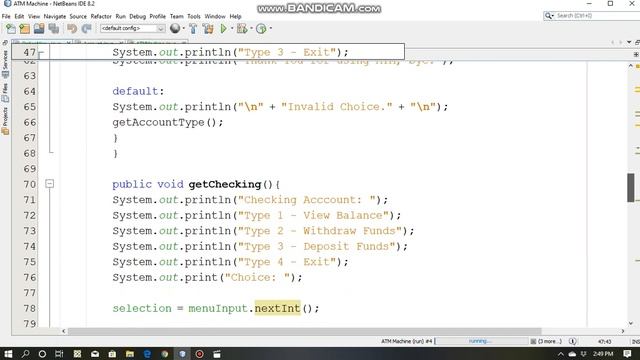Screen dimensions: 640x360
Task: Open the File menu
Action: coord(6,16)
